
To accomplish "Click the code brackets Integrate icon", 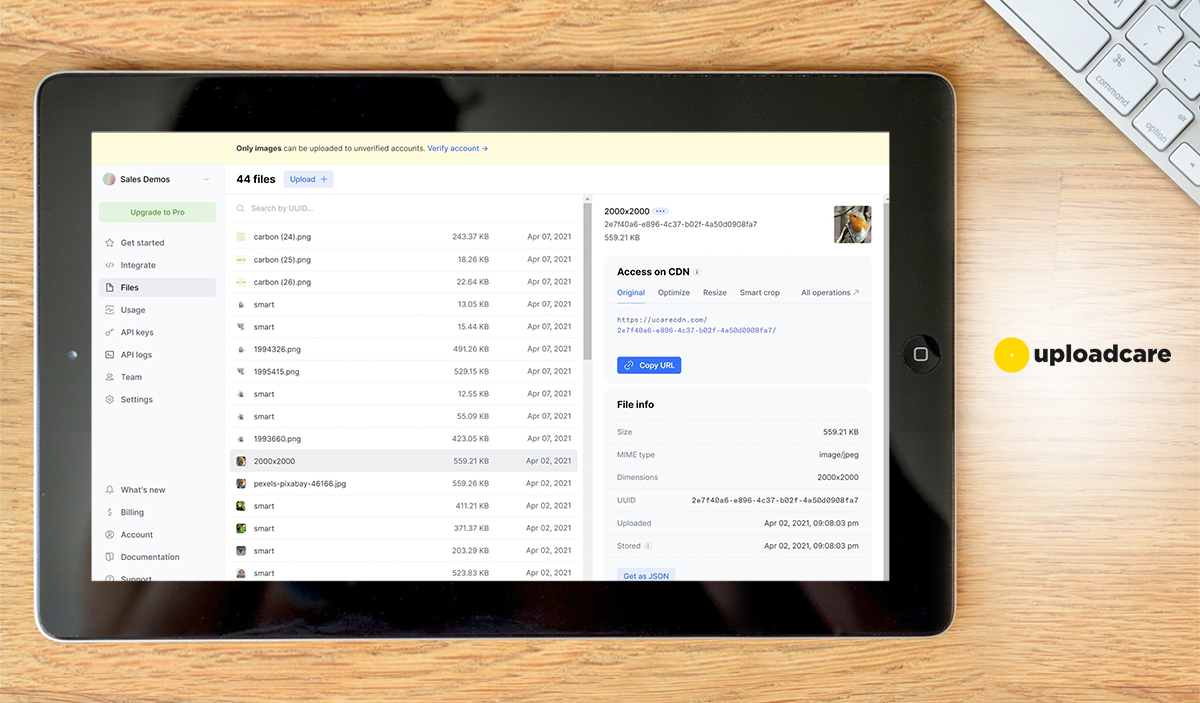I will [110, 265].
